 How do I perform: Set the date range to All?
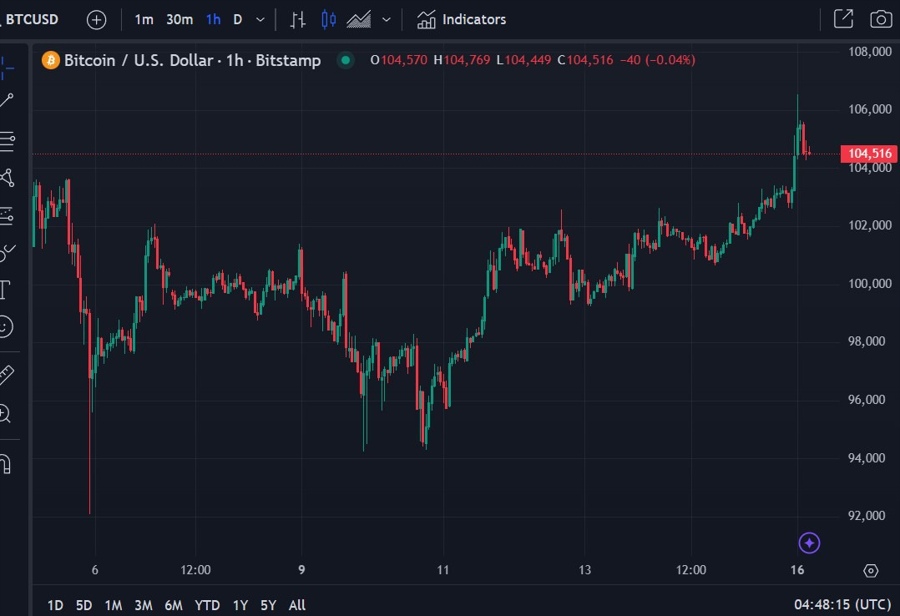297,605
